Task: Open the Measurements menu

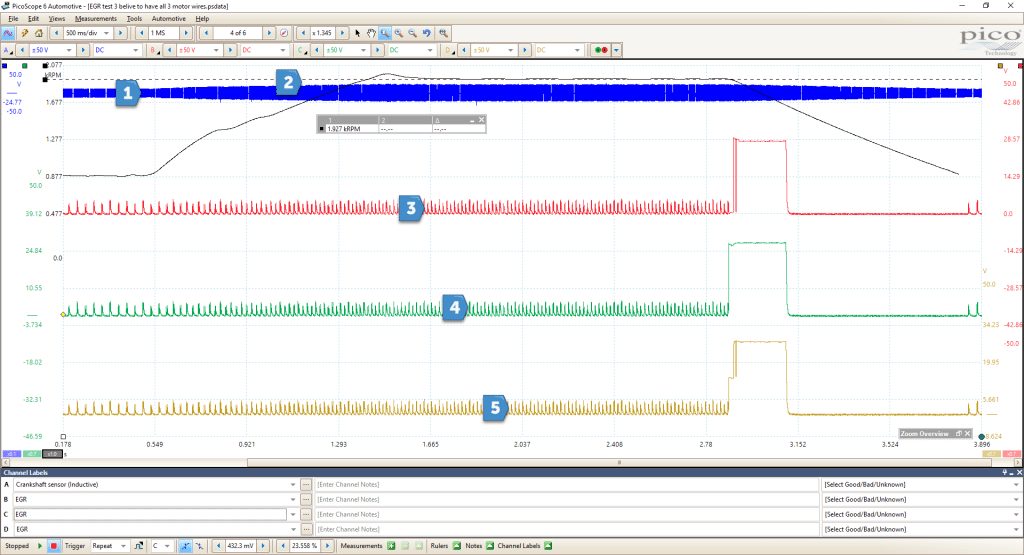Action: pos(95,19)
